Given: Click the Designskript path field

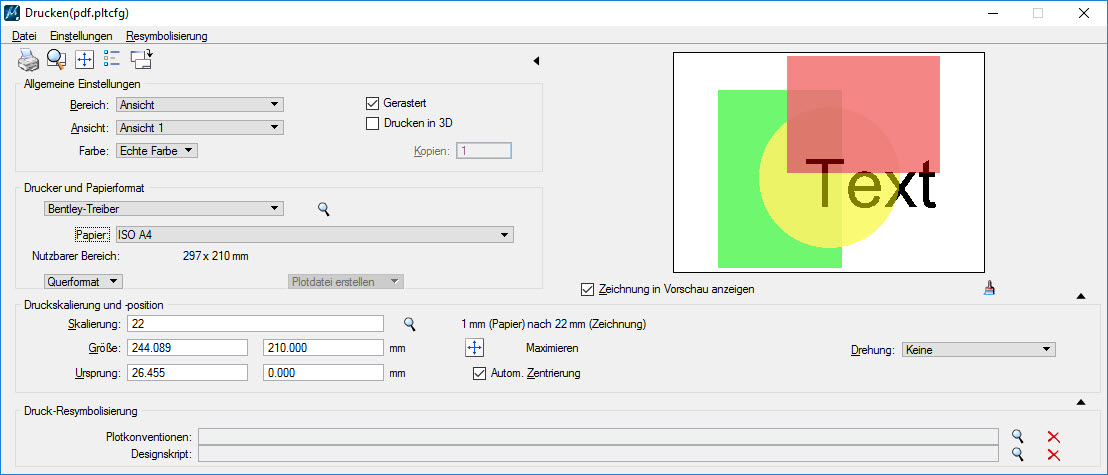Looking at the screenshot, I should pyautogui.click(x=599, y=454).
